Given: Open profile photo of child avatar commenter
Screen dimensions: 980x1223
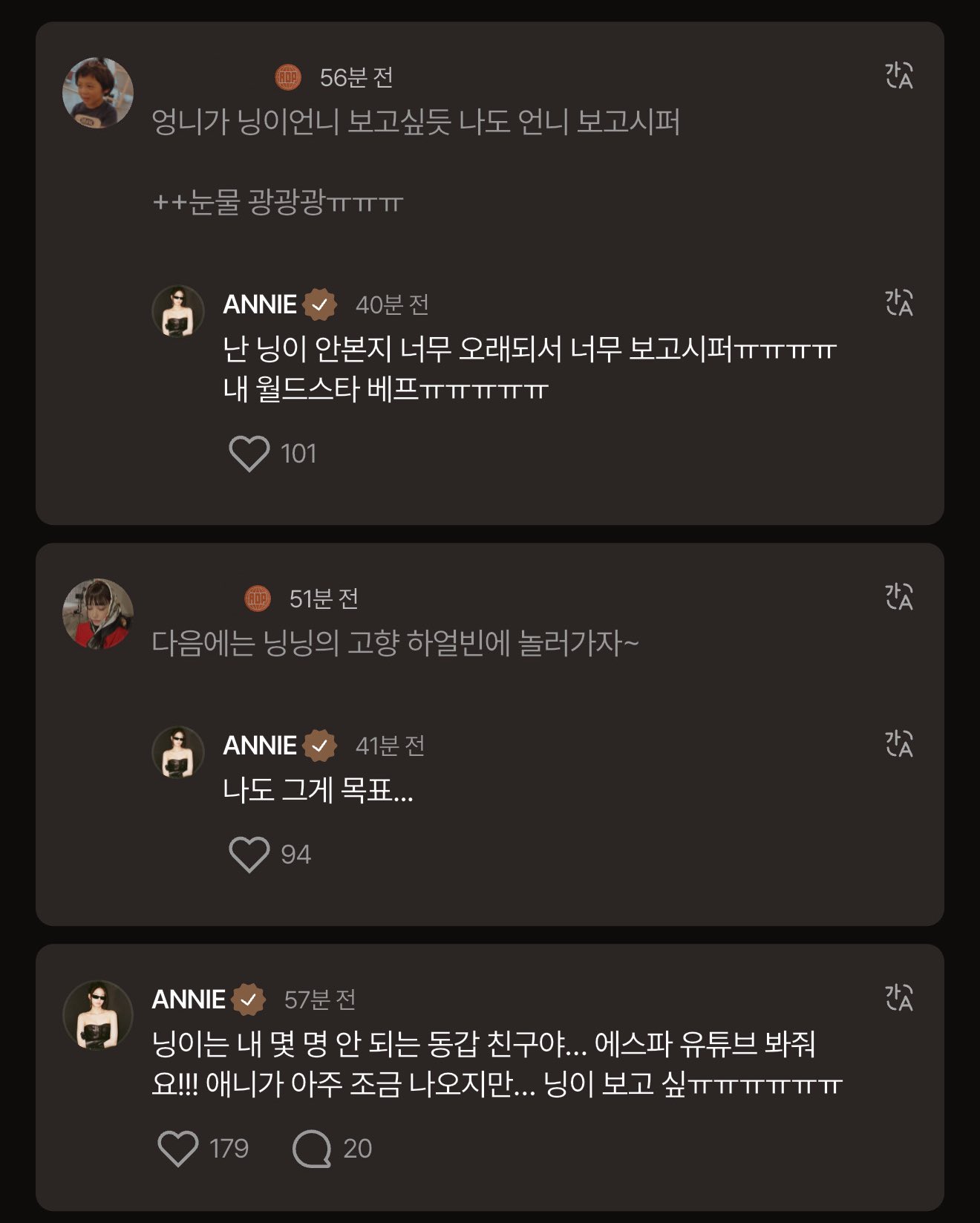Looking at the screenshot, I should (98, 93).
